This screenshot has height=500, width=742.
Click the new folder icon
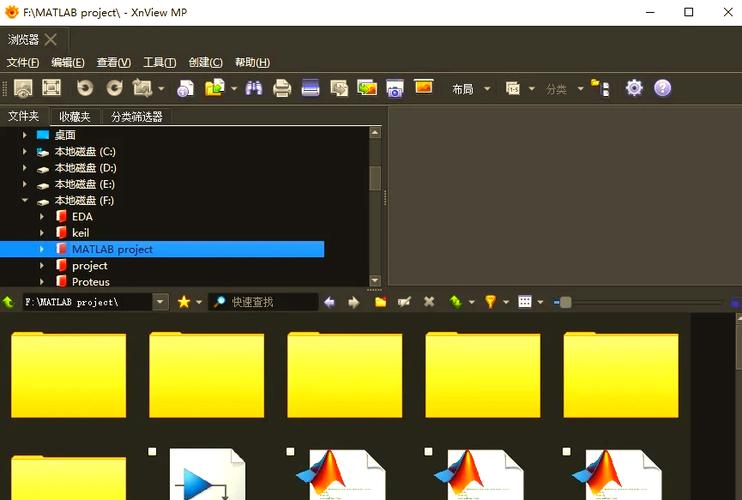pyautogui.click(x=380, y=301)
